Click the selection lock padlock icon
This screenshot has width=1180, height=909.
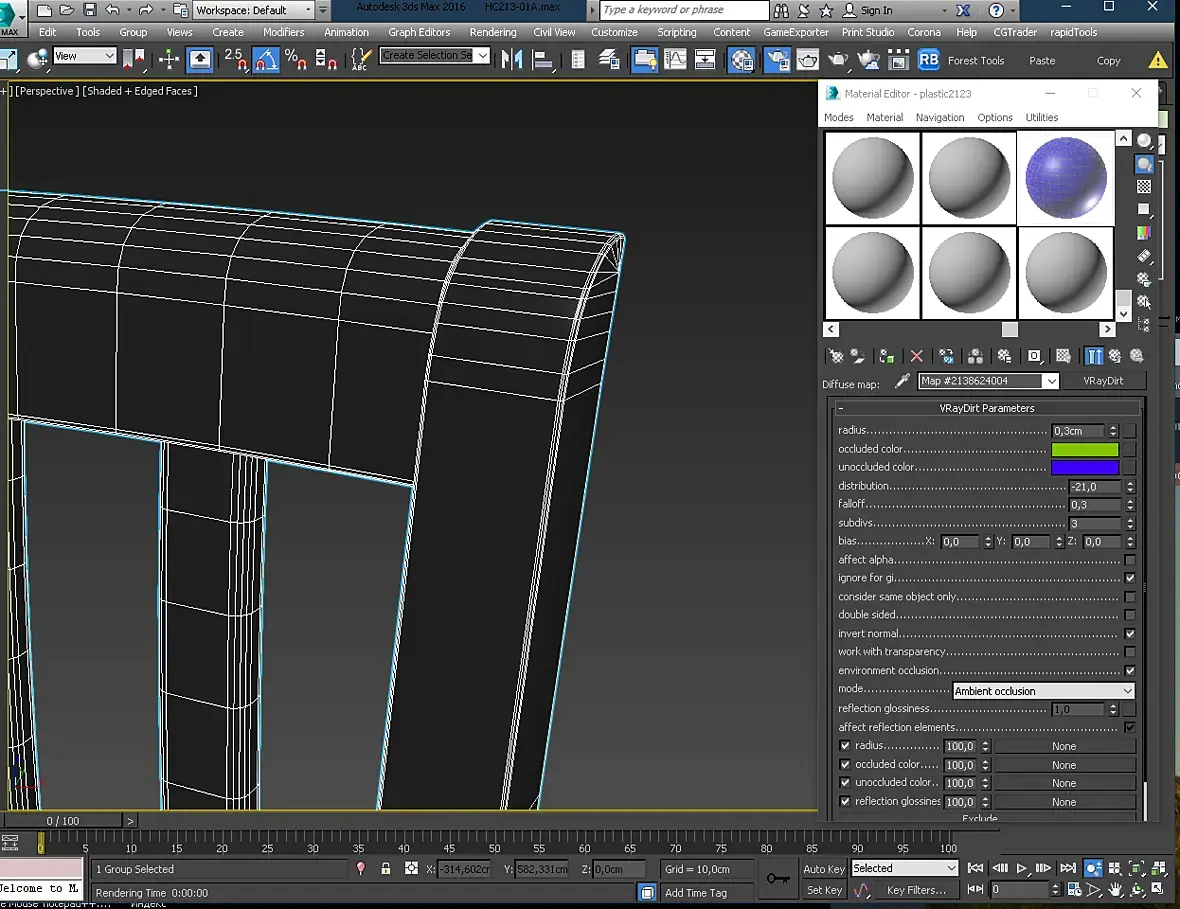(x=386, y=869)
